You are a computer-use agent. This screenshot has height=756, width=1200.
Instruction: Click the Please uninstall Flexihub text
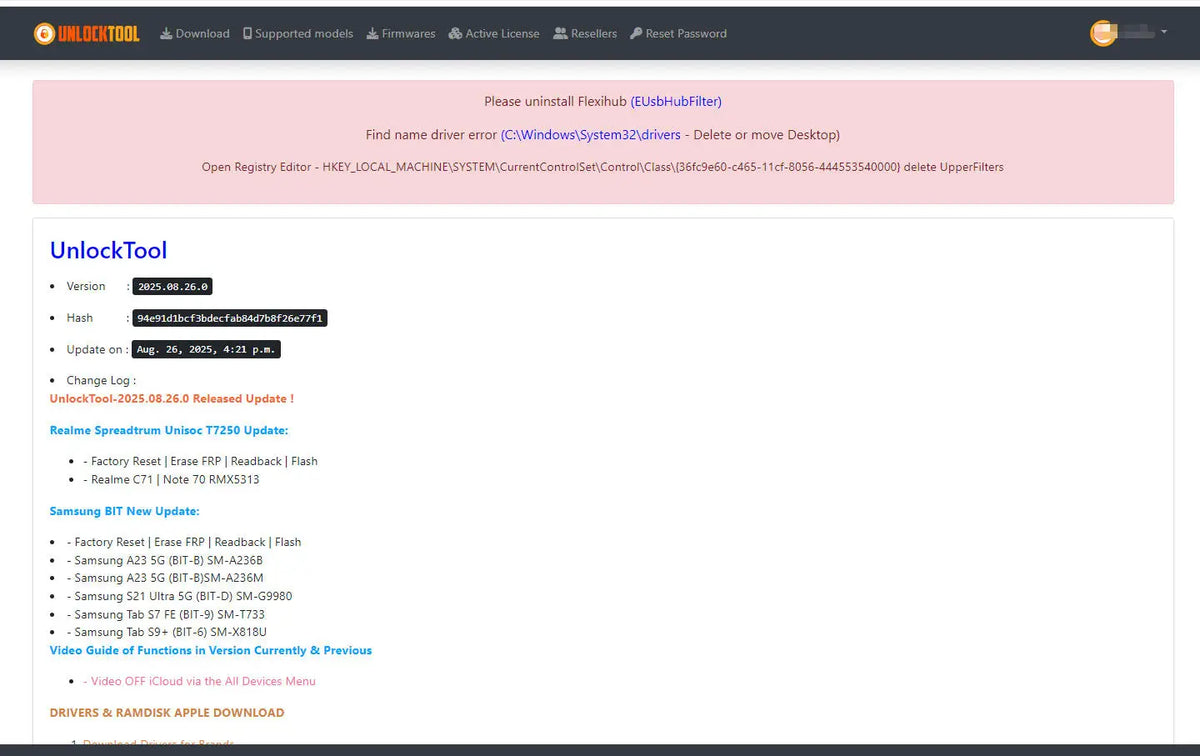pyautogui.click(x=556, y=101)
